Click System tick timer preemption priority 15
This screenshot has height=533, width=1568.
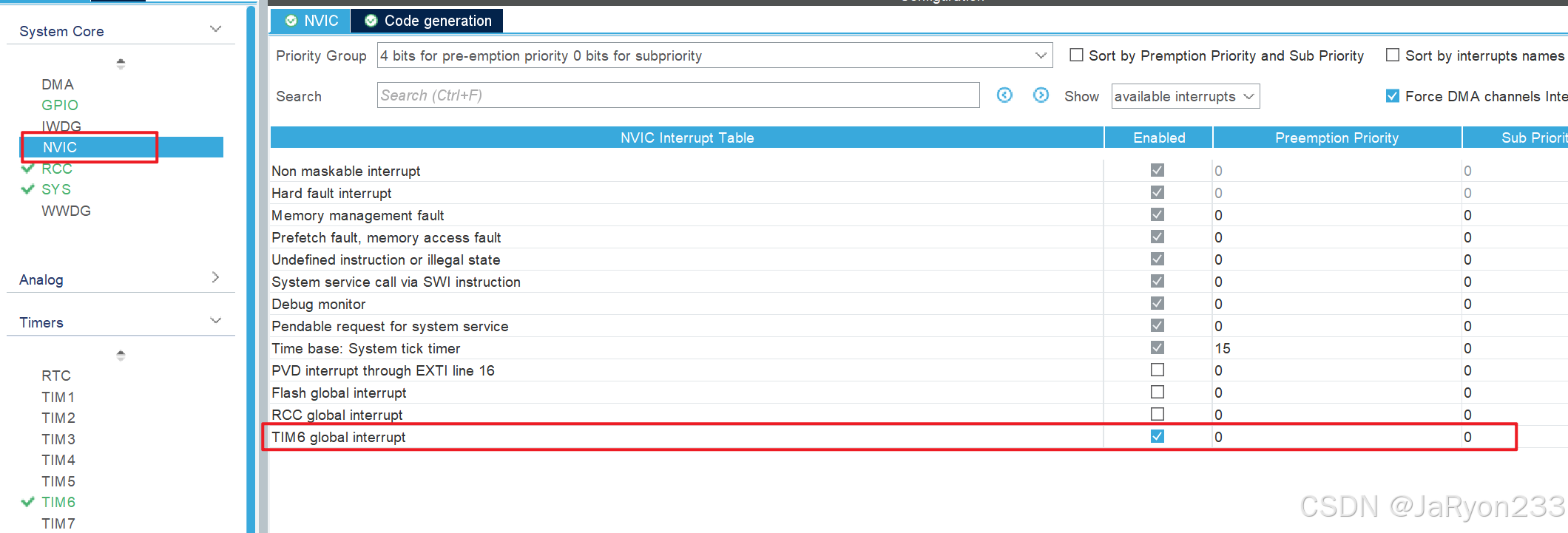click(1223, 348)
